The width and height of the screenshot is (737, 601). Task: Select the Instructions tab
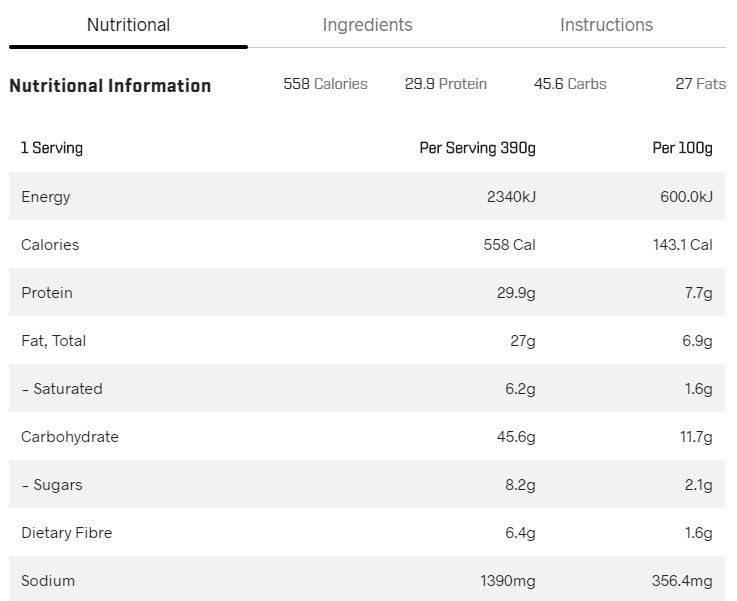[x=606, y=25]
